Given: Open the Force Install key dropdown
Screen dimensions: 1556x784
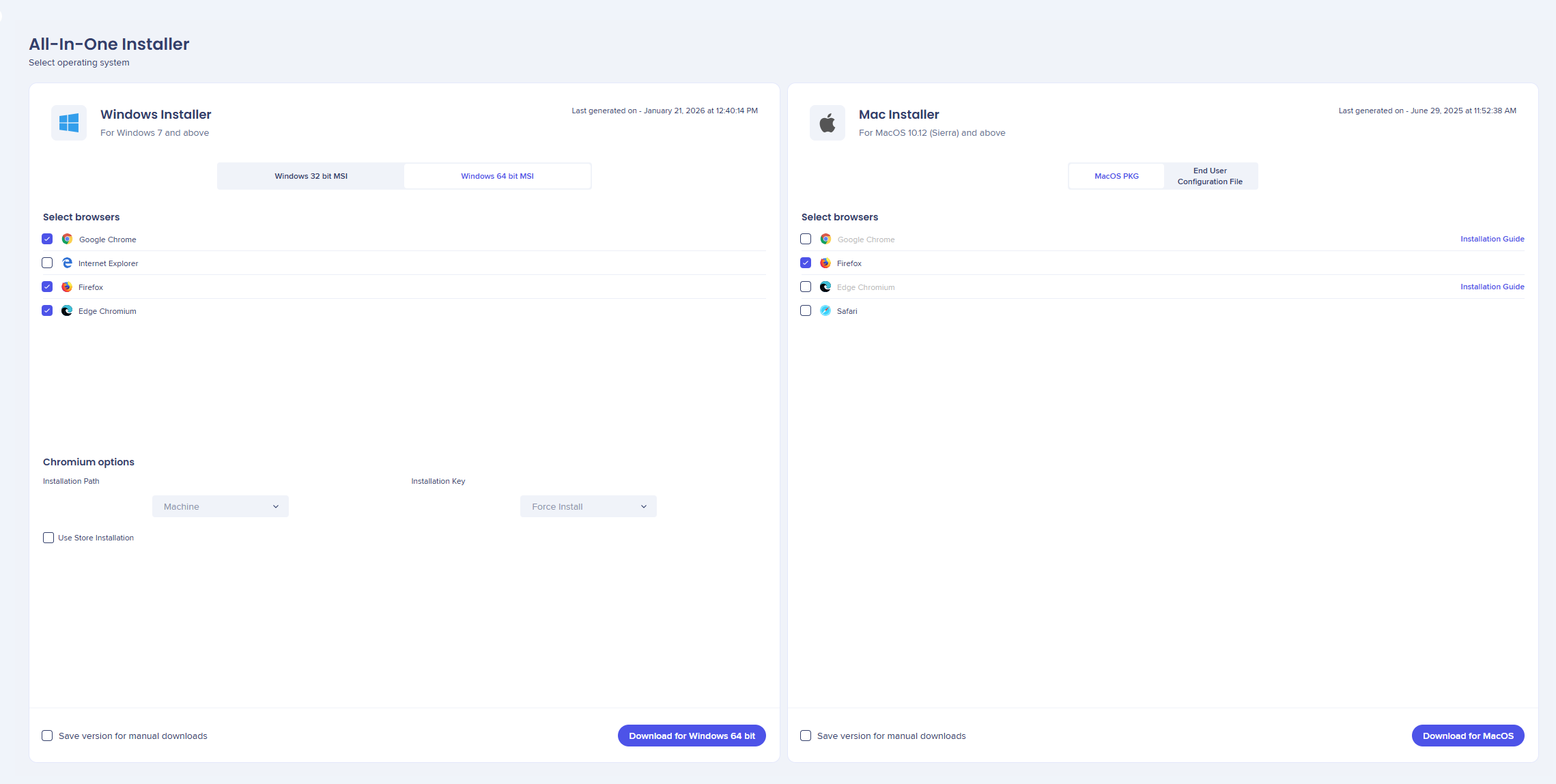Looking at the screenshot, I should (589, 506).
